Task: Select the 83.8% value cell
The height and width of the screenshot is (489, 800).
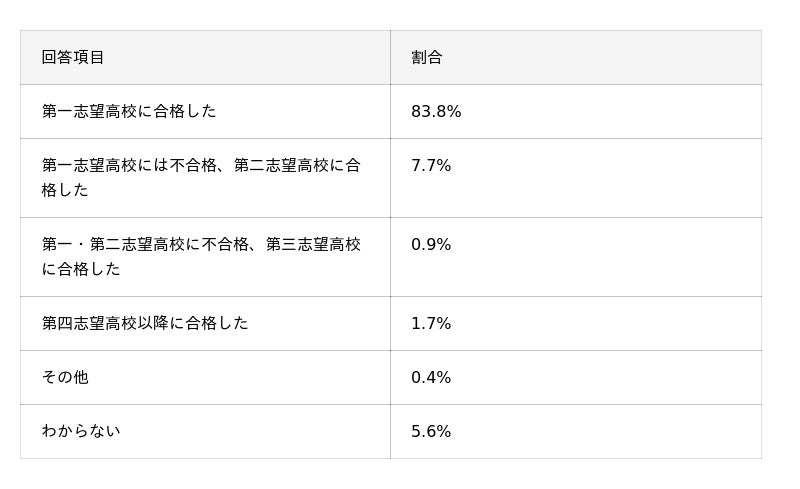Action: (x=436, y=112)
